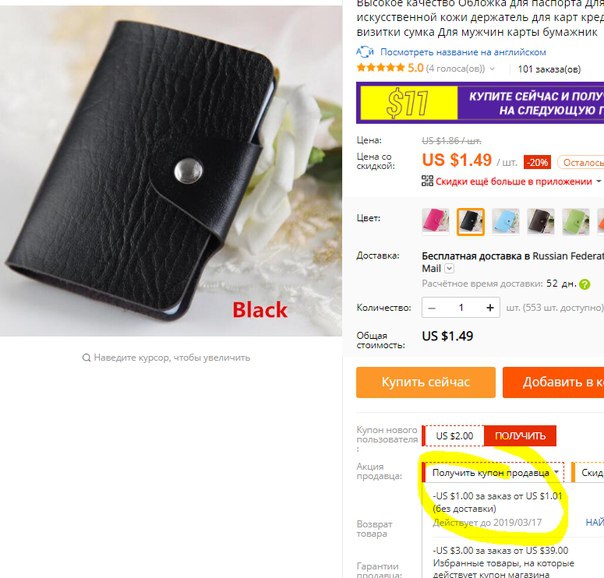Increase quantity with the plus button
Image resolution: width=604 pixels, height=578 pixels.
click(490, 308)
